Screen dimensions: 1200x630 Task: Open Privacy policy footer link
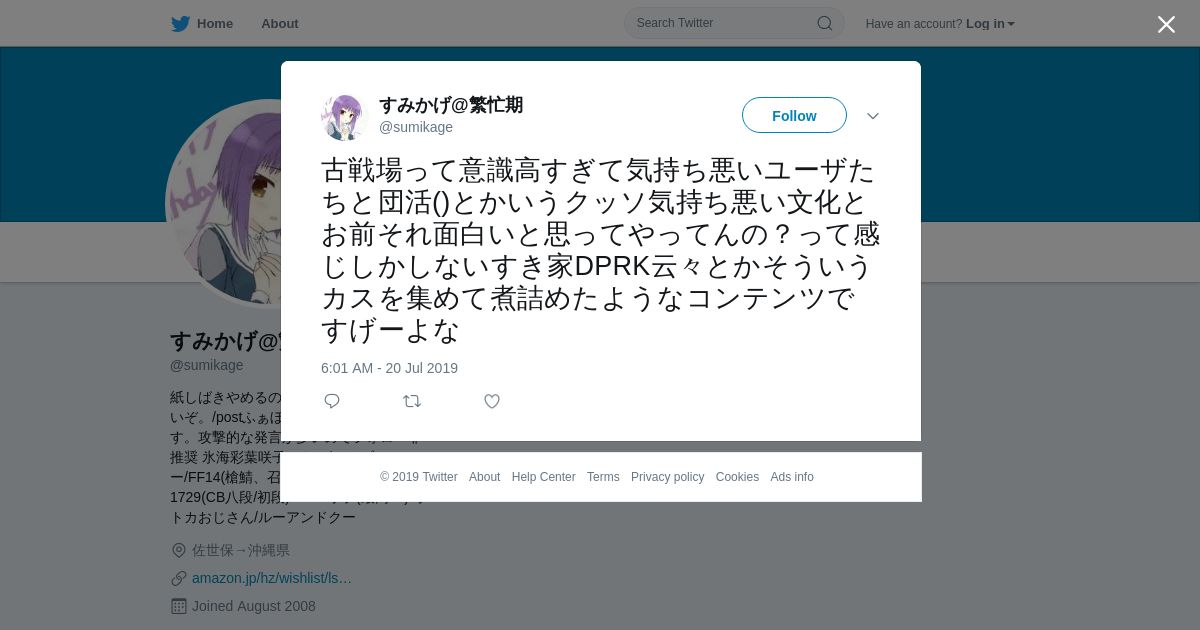pos(667,477)
